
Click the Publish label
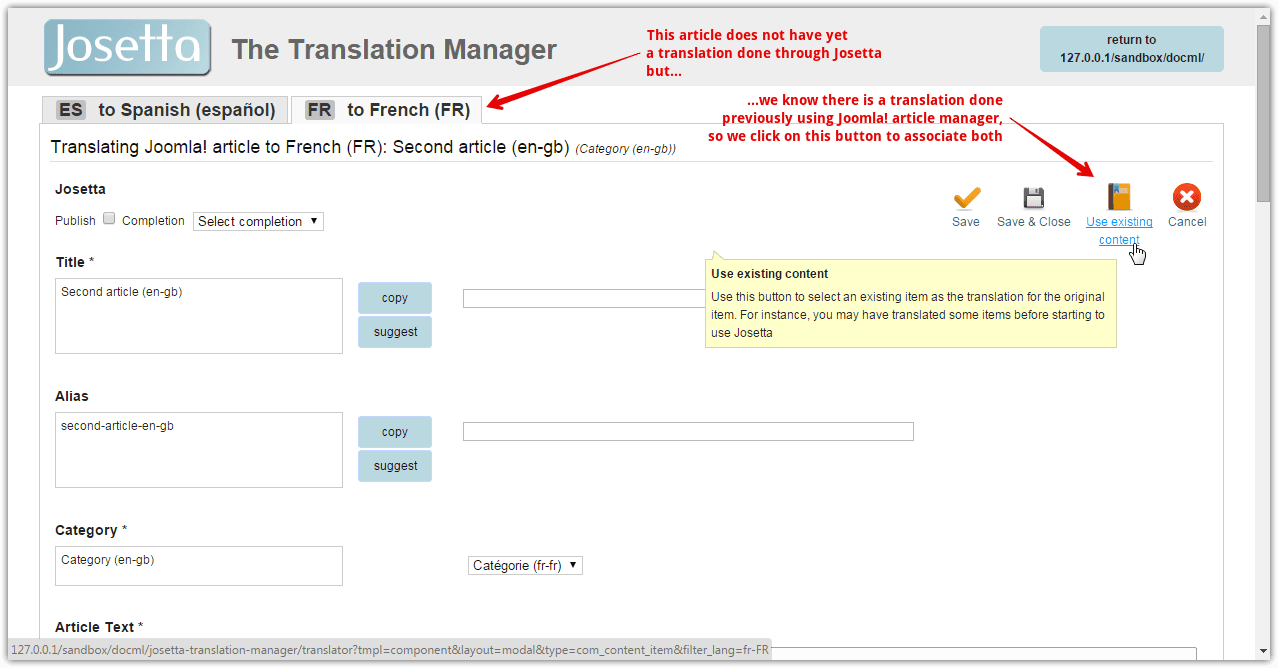[75, 221]
